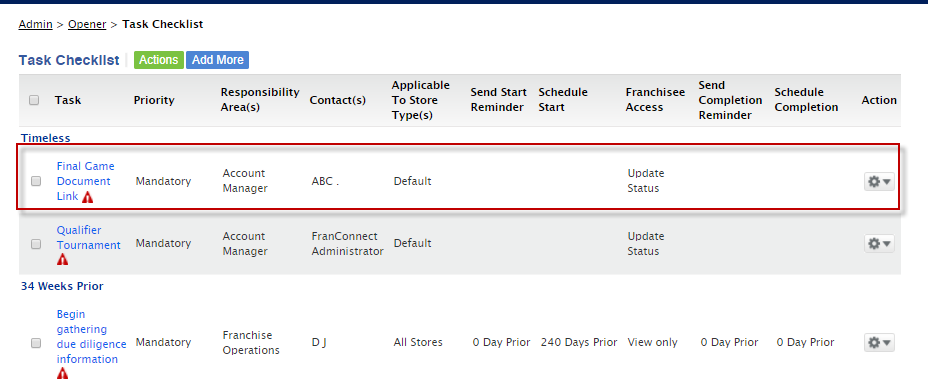Click the Priority column header
Viewport: 928px width, 381px height.
pyautogui.click(x=154, y=100)
